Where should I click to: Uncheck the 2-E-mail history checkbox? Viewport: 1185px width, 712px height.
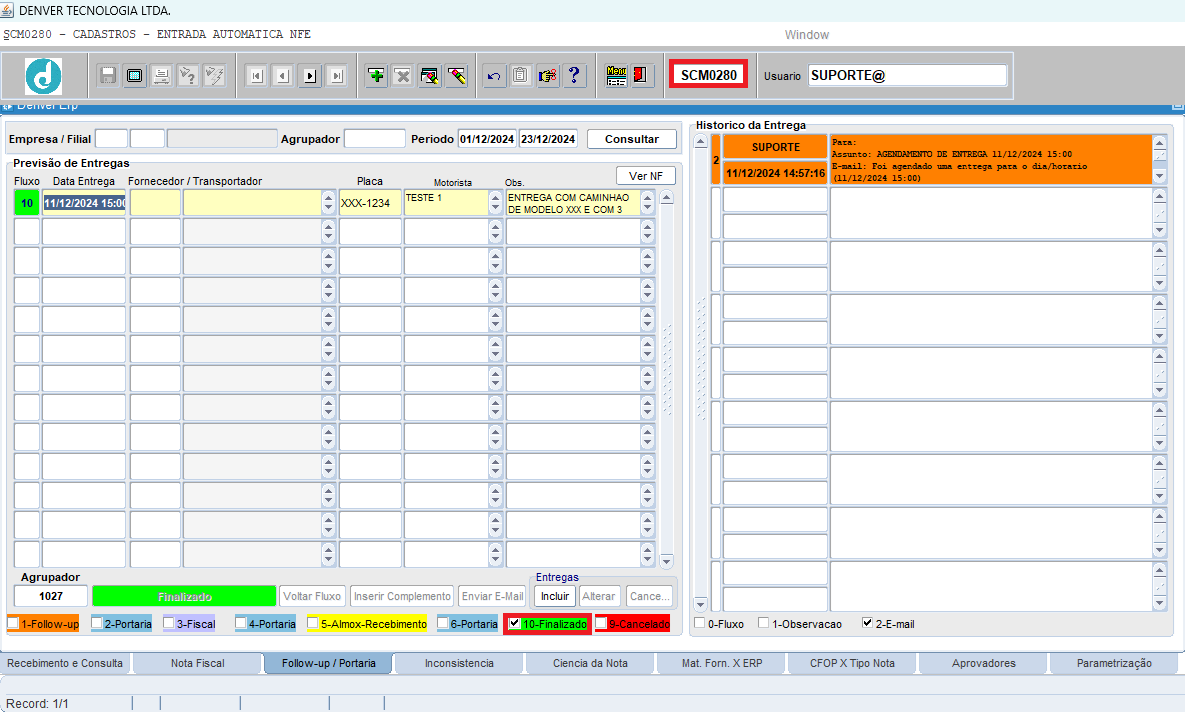[x=867, y=623]
